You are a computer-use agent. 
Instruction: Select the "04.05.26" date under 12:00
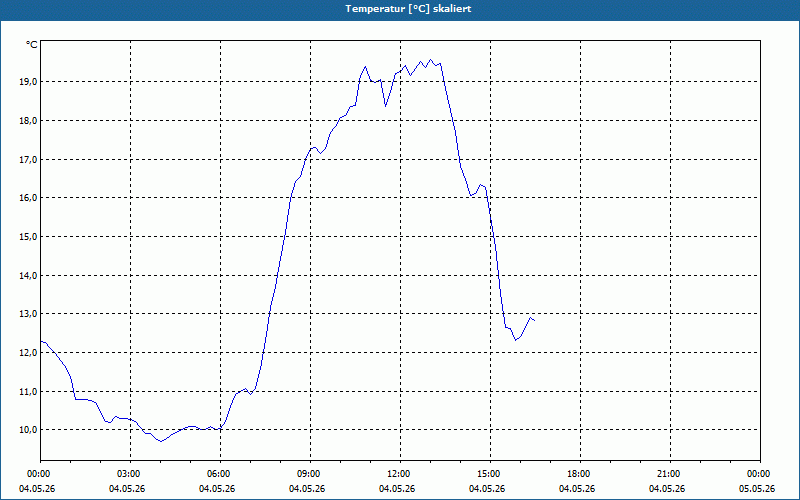(x=397, y=489)
